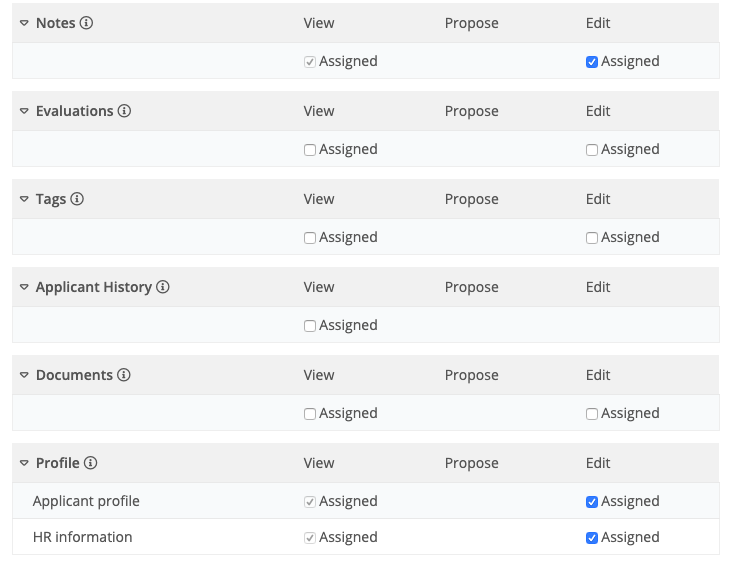Collapse the Notes section triangle

(24, 23)
